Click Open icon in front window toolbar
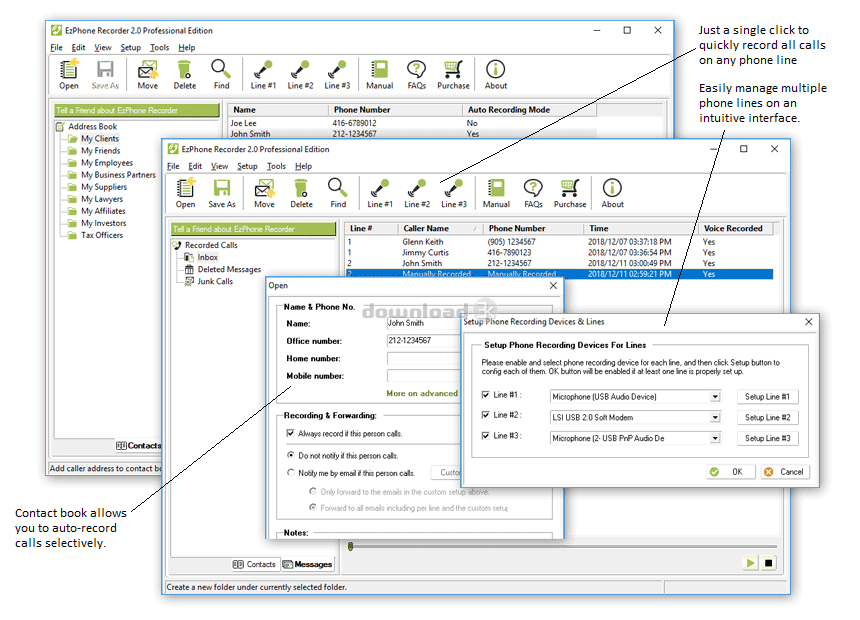The height and width of the screenshot is (620, 860). click(185, 193)
